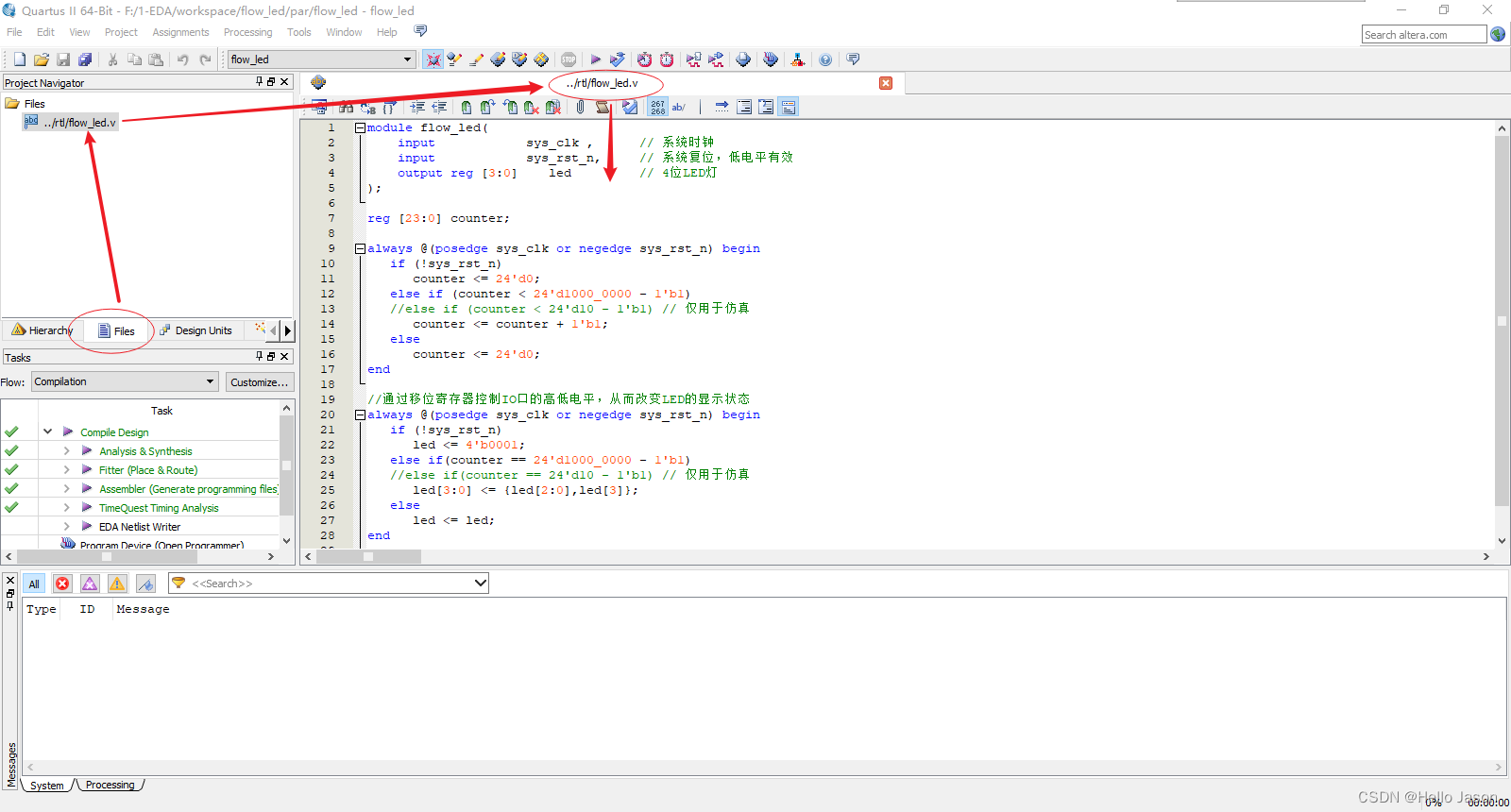The width and height of the screenshot is (1511, 812).
Task: Toggle the highlighted Settings icon in the main toolbar
Action: pos(433,59)
